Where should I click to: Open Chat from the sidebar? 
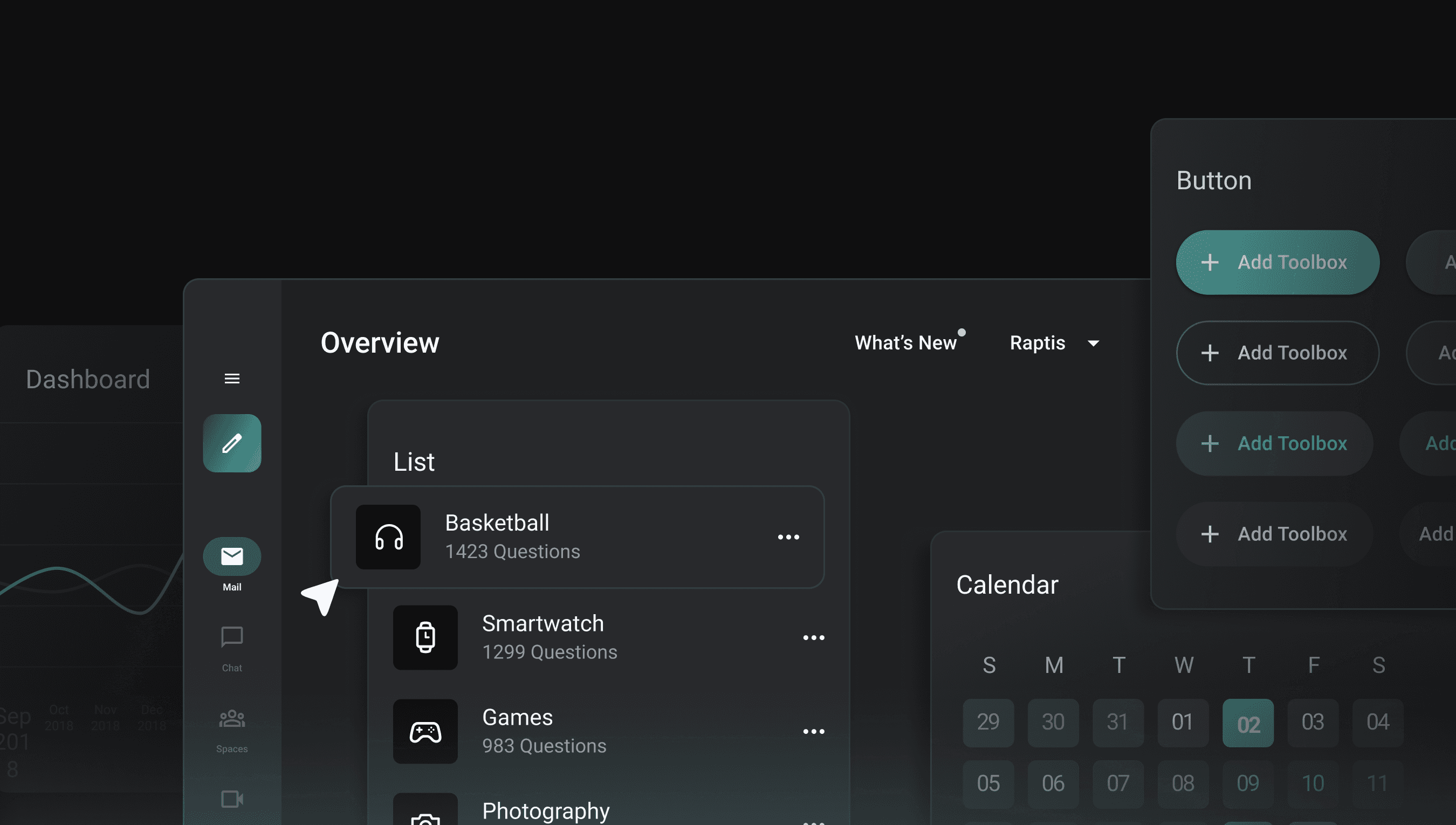click(x=232, y=649)
